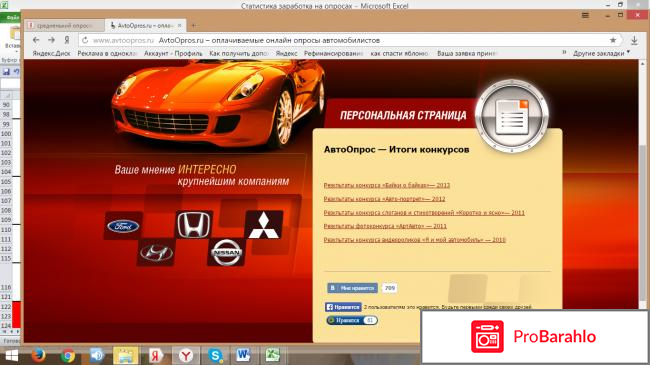Open the speaker app on the taskbar

(x=97, y=355)
